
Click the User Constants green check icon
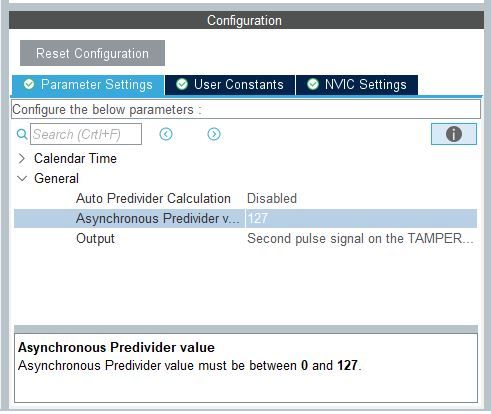pos(182,84)
